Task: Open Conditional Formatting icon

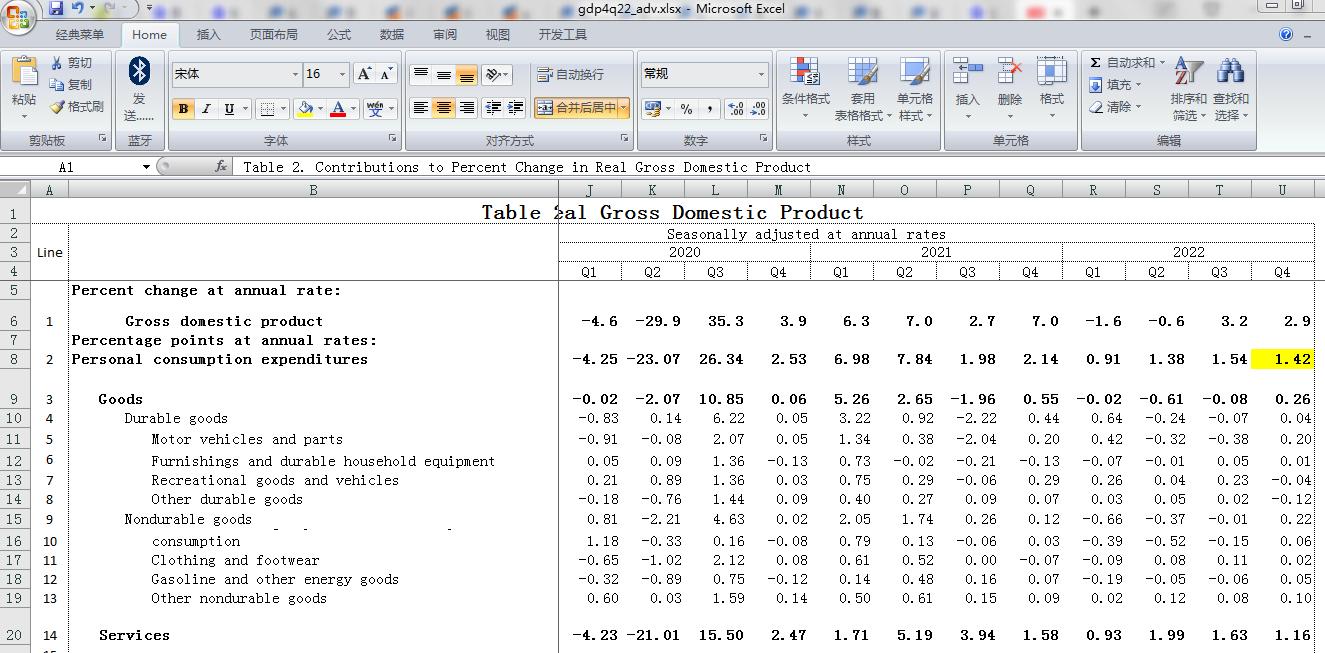Action: pos(804,72)
